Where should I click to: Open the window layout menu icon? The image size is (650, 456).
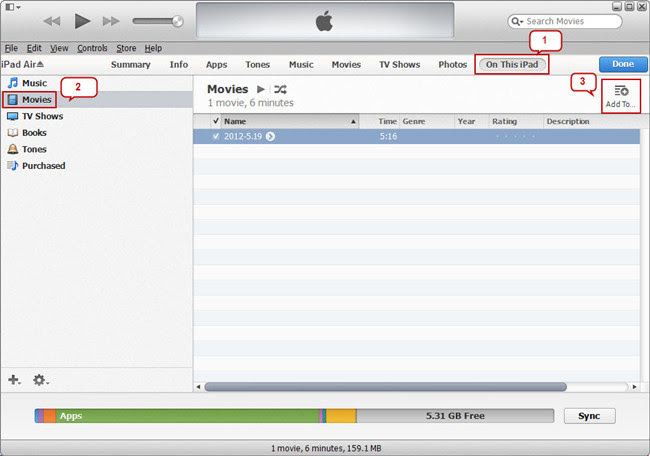(x=12, y=7)
